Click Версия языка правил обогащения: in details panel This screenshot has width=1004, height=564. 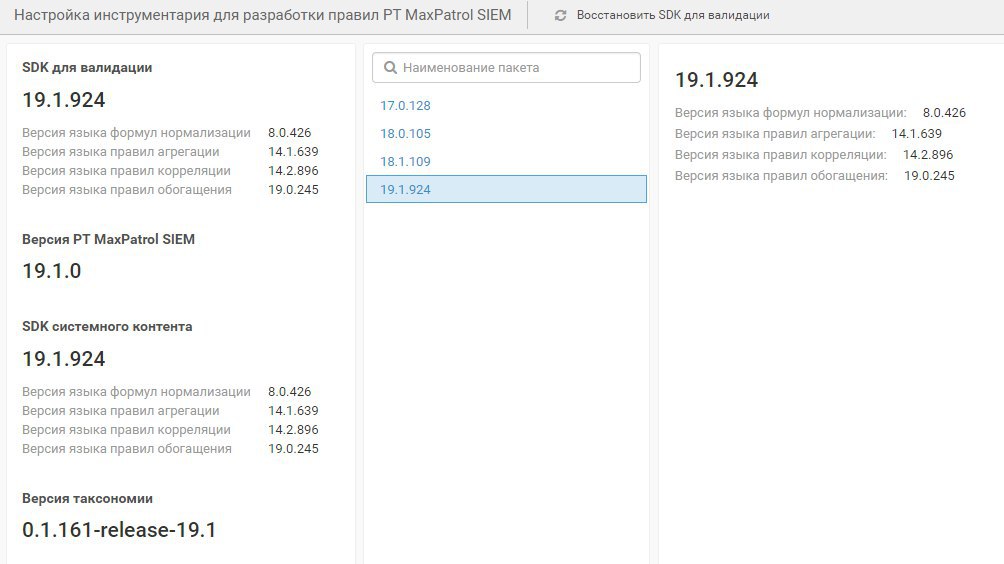[781, 177]
